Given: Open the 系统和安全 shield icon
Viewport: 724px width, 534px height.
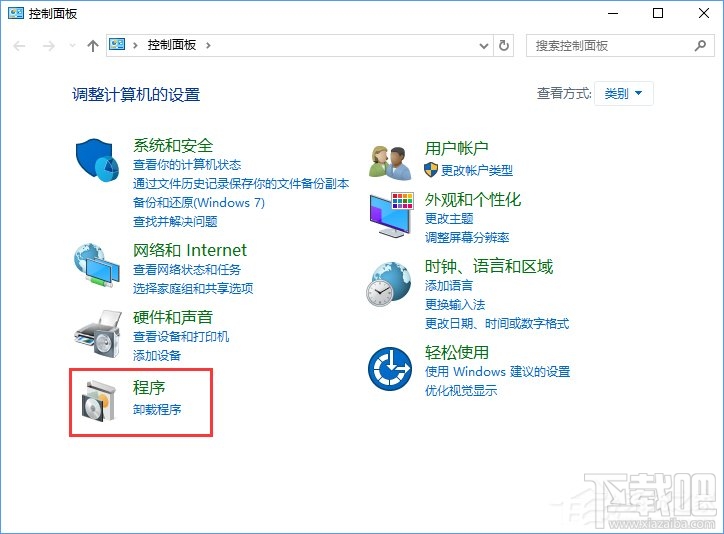Looking at the screenshot, I should tap(97, 160).
